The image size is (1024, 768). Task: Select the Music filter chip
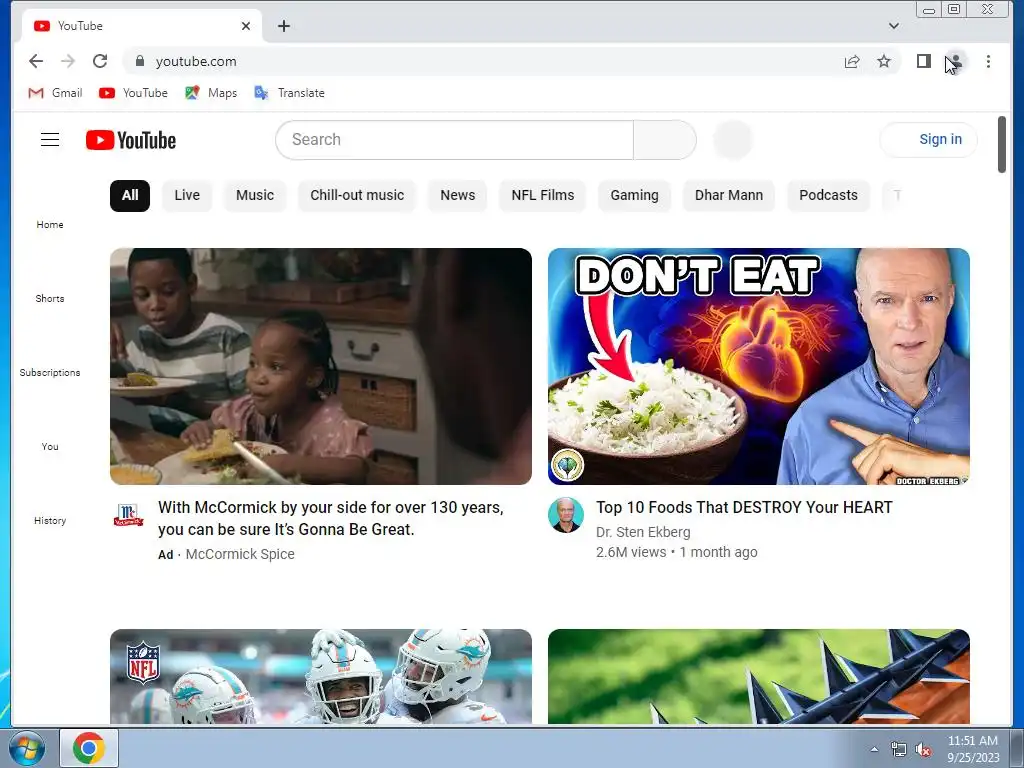[255, 195]
